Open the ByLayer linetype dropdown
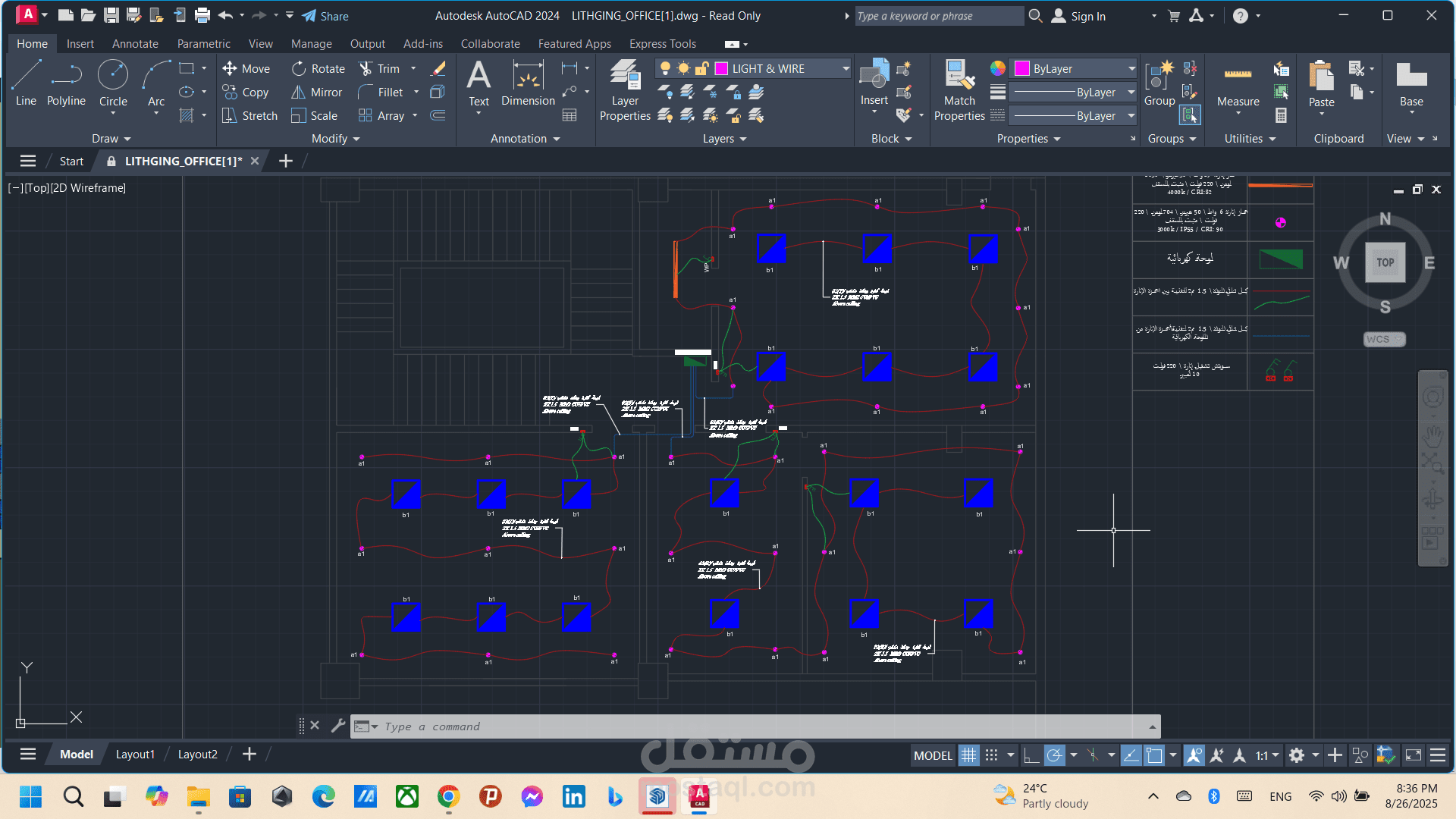Screen dimensions: 1456x819 pos(1131,115)
